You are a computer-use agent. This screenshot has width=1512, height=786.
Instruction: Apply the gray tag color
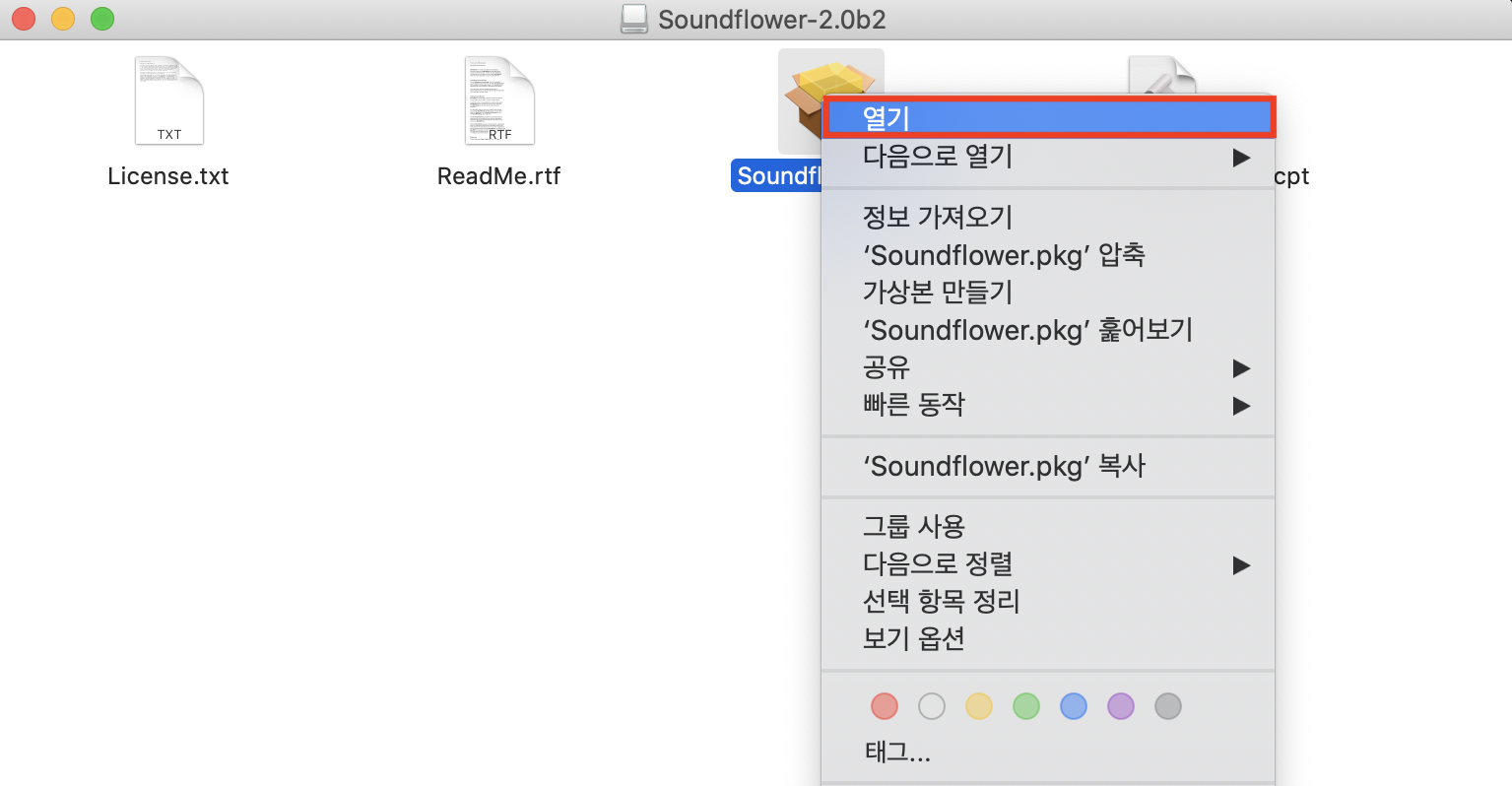pyautogui.click(x=1168, y=706)
